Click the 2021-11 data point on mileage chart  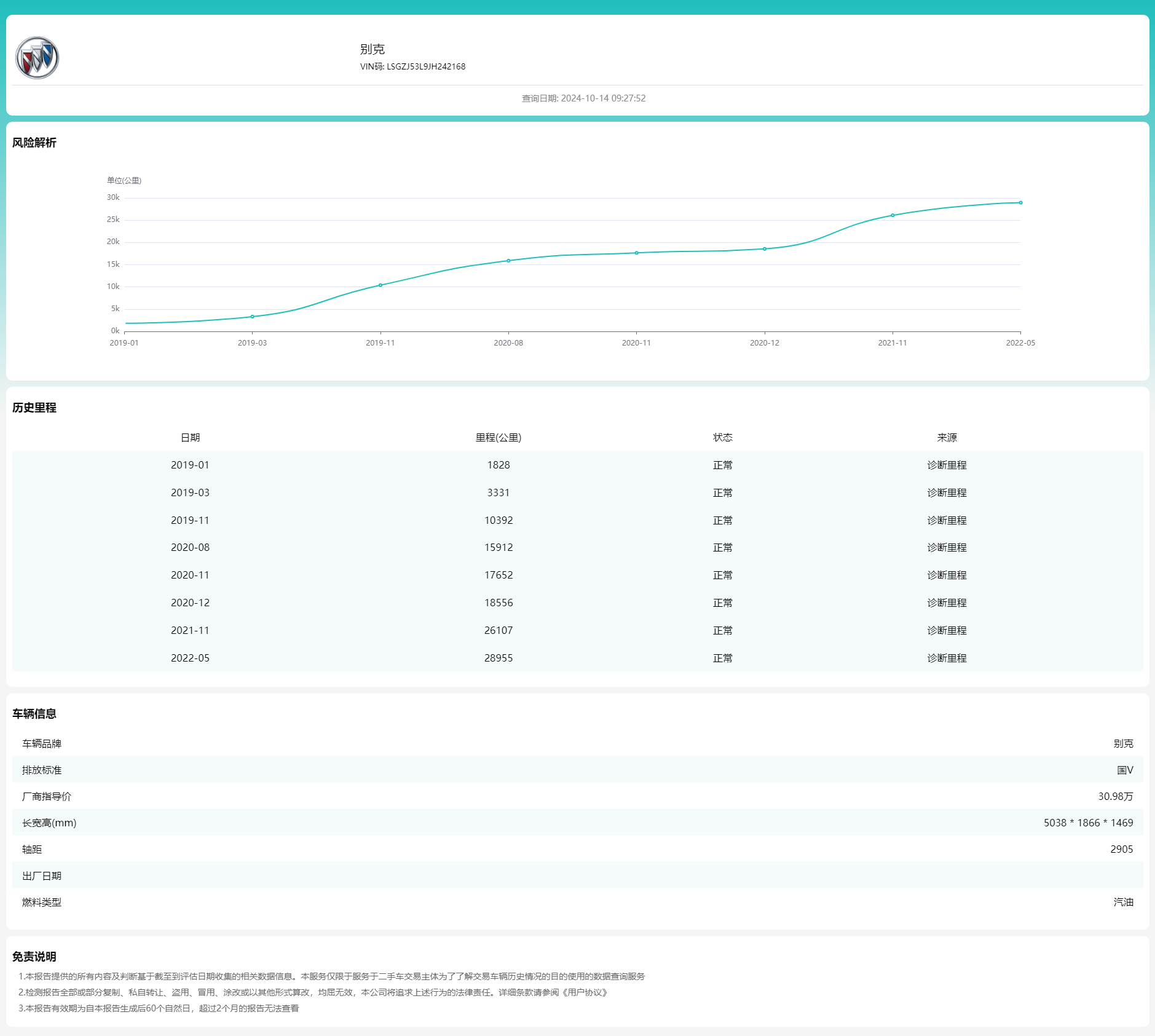pyautogui.click(x=893, y=215)
